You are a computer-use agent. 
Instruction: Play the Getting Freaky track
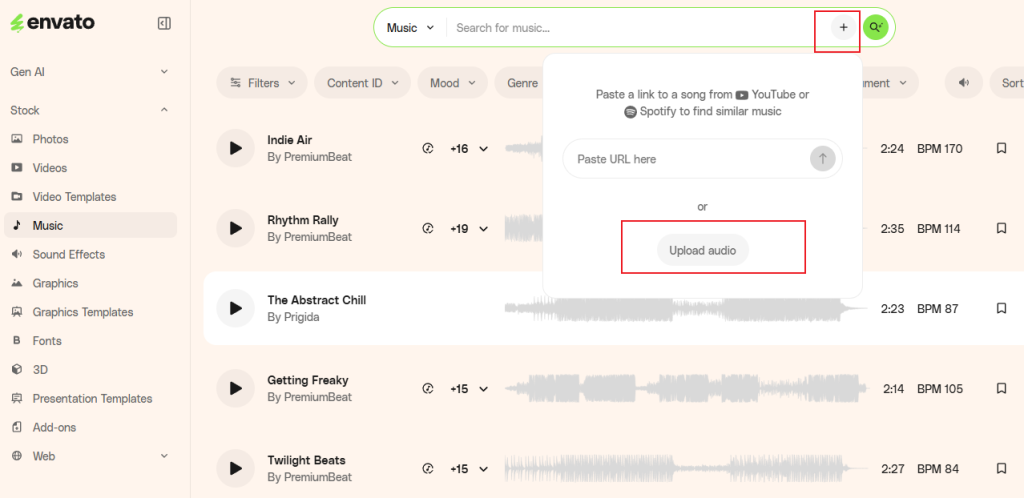coord(235,389)
